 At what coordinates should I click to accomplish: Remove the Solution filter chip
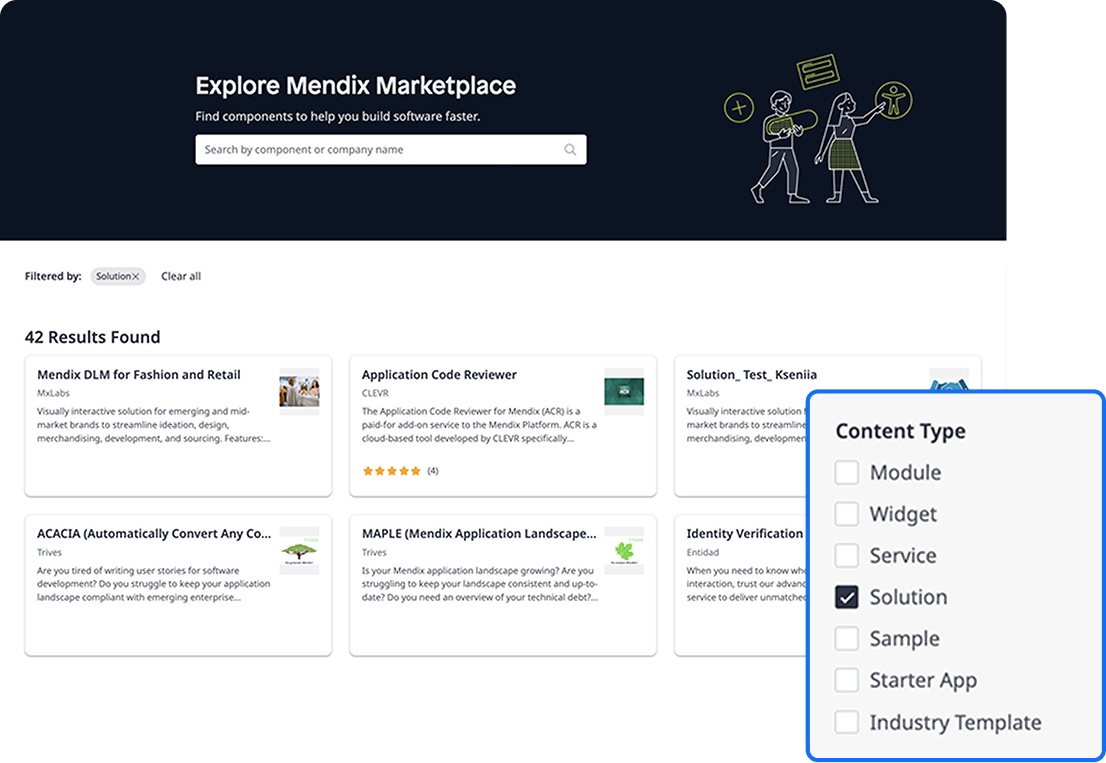(x=136, y=277)
